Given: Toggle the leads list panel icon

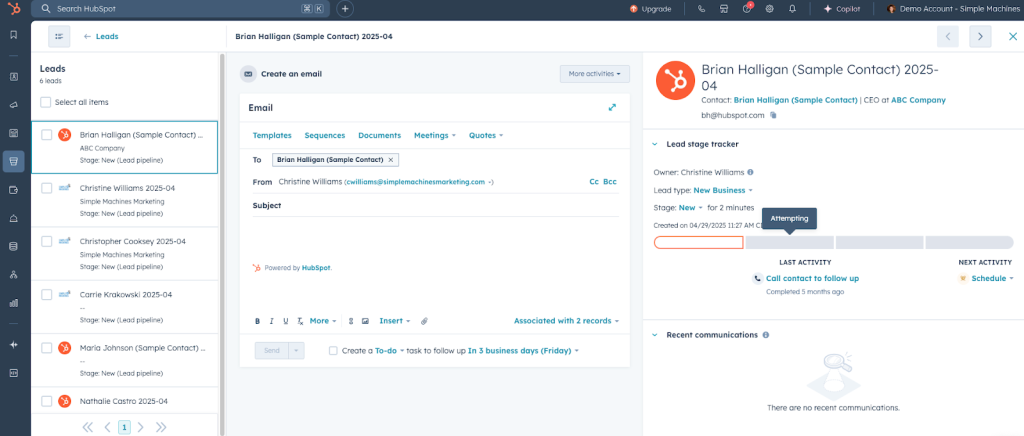Looking at the screenshot, I should [59, 37].
